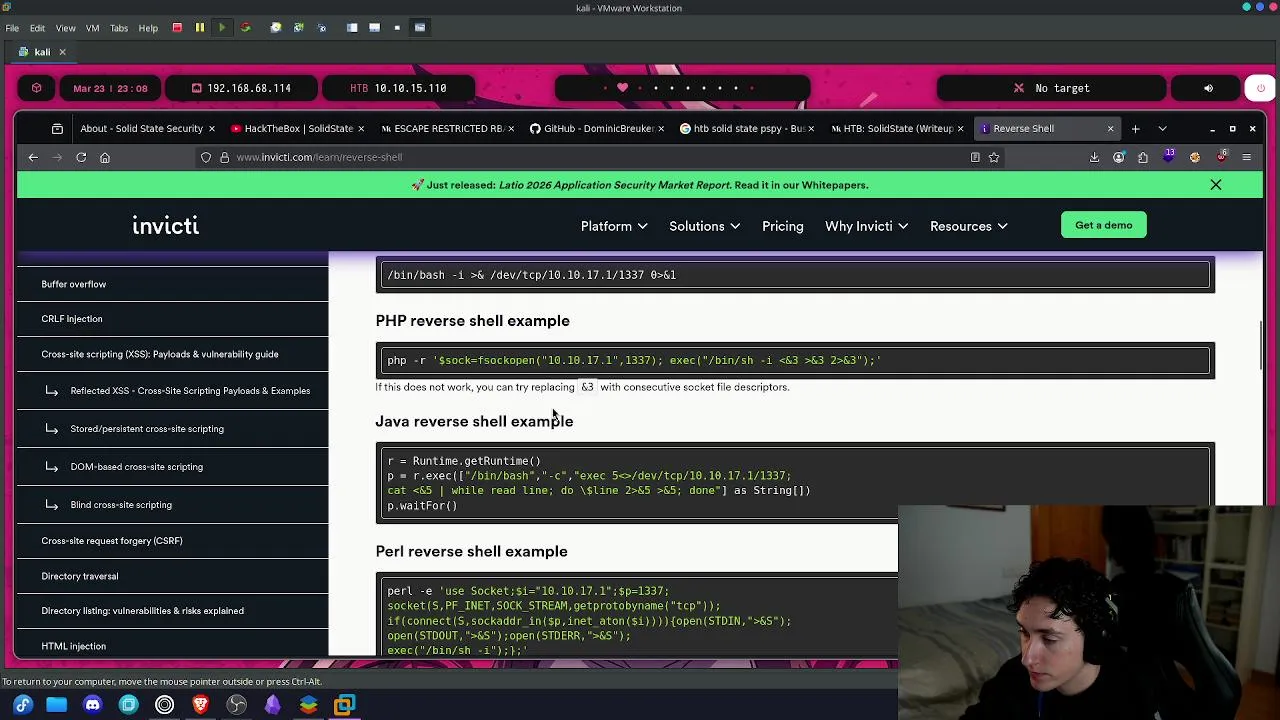The width and height of the screenshot is (1280, 720).
Task: Click the red VMware power off button
Action: (177, 28)
